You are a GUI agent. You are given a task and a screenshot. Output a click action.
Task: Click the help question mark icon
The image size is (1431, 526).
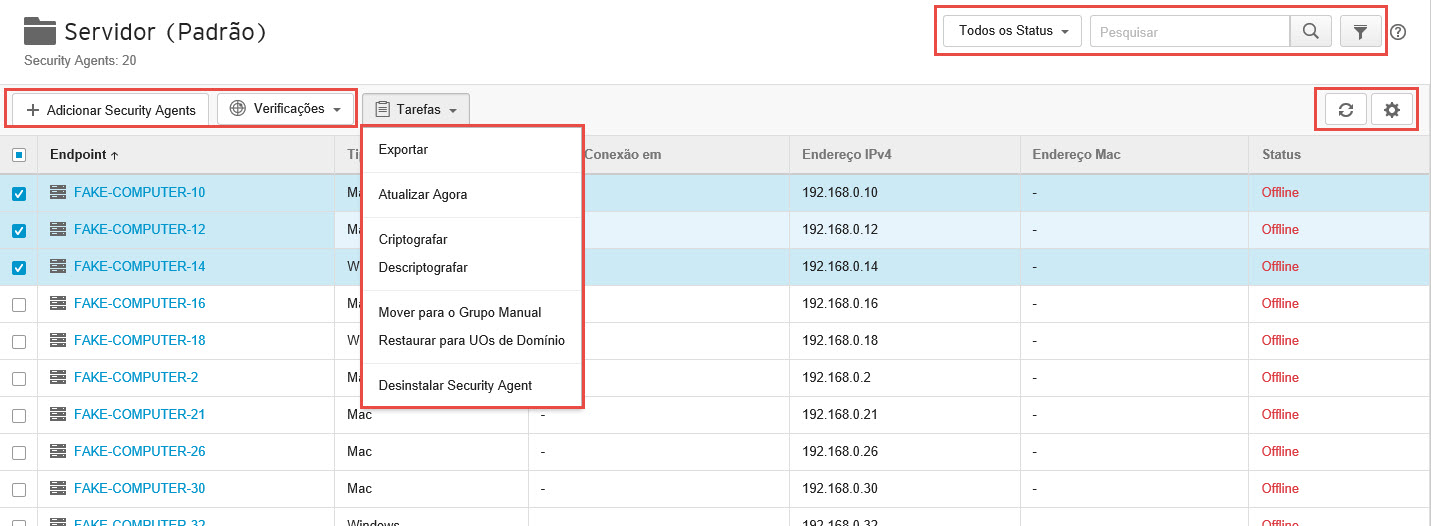(x=1398, y=32)
